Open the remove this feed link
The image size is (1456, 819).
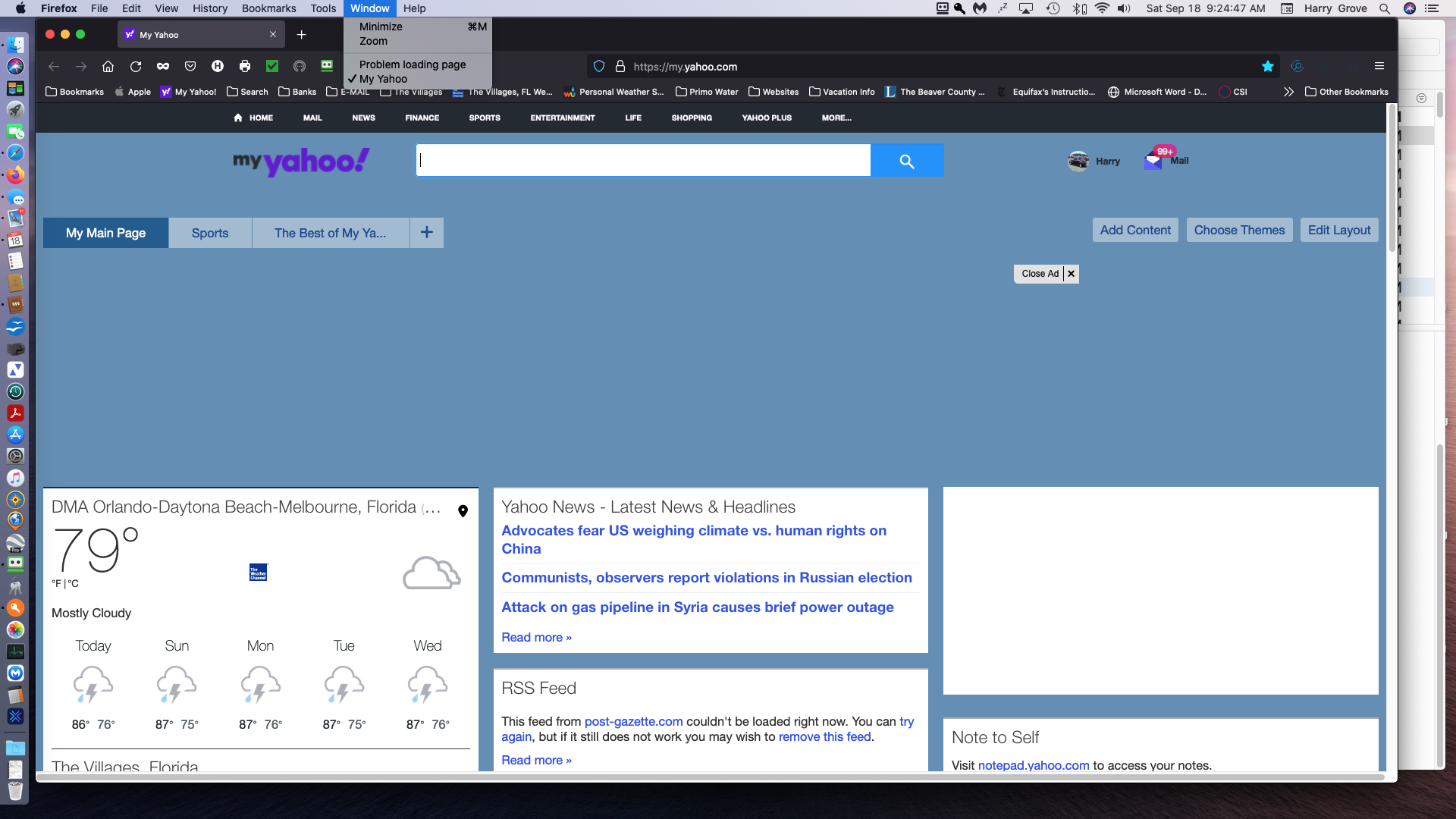pyautogui.click(x=824, y=737)
